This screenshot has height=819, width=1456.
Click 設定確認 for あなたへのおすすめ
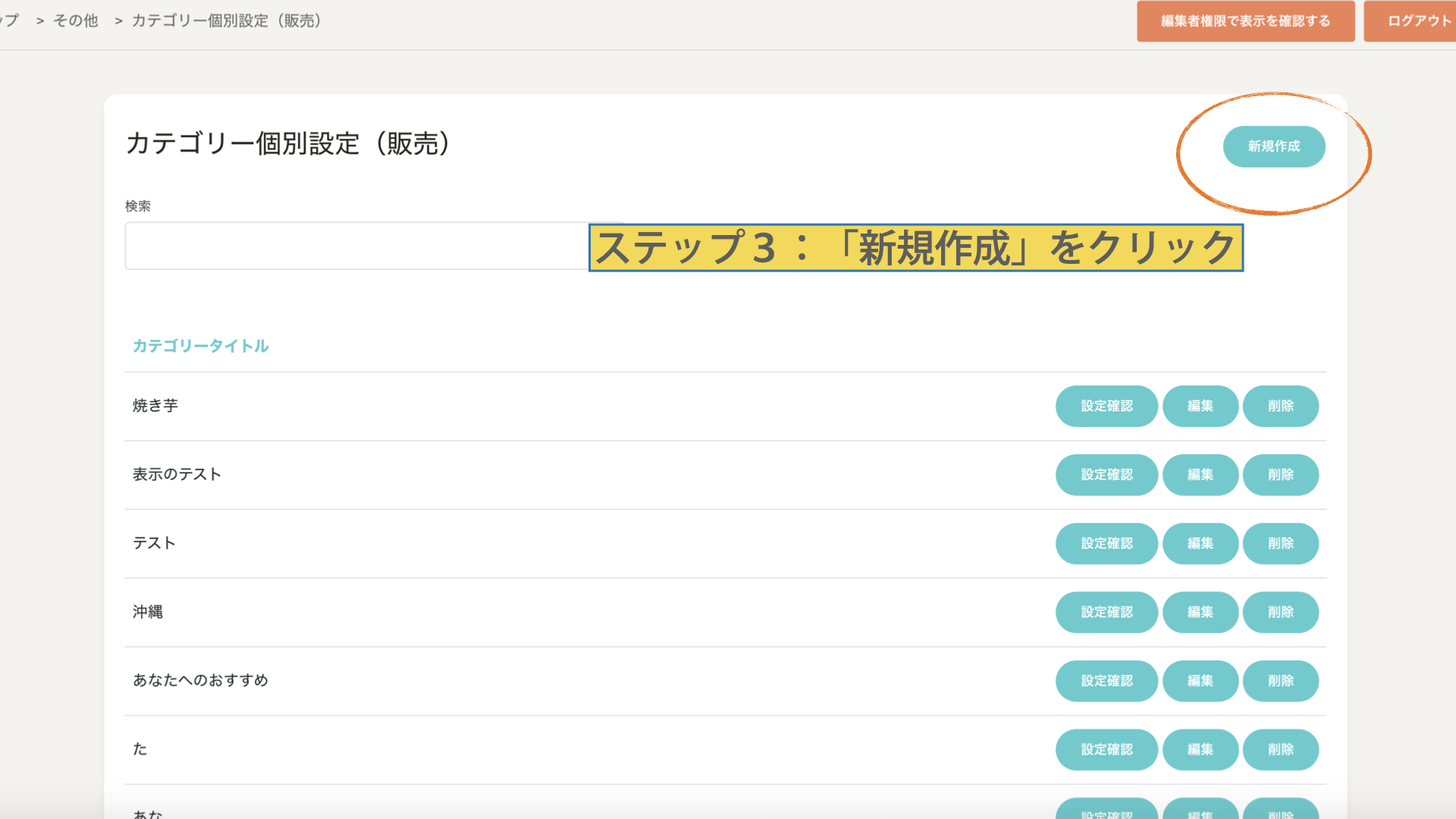(1106, 681)
